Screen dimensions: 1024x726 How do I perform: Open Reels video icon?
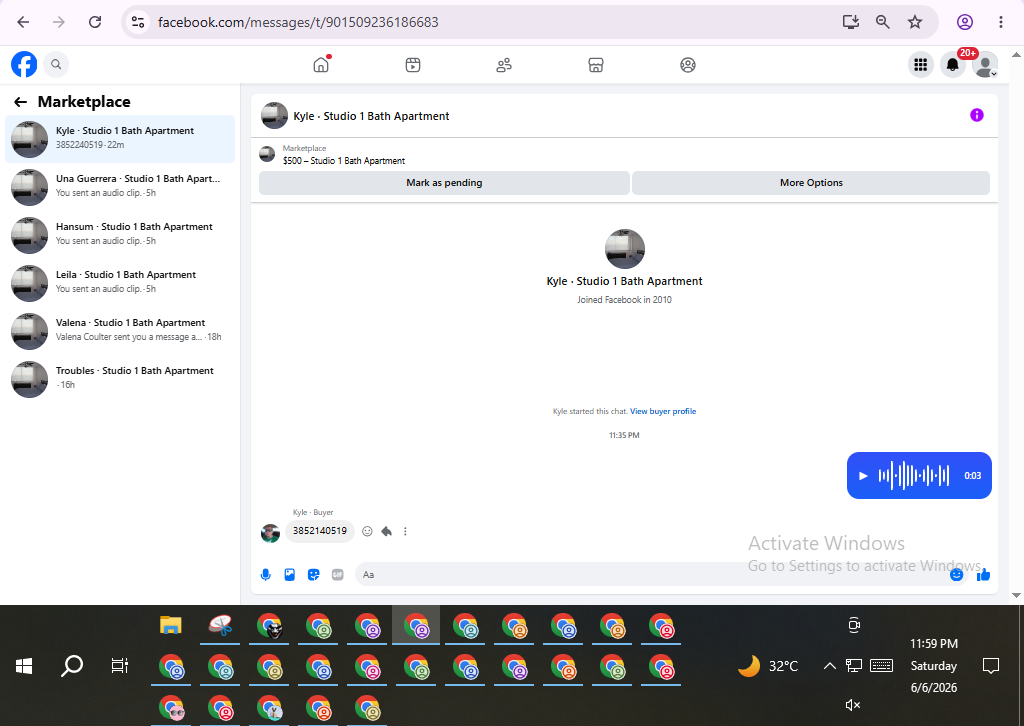click(x=413, y=65)
